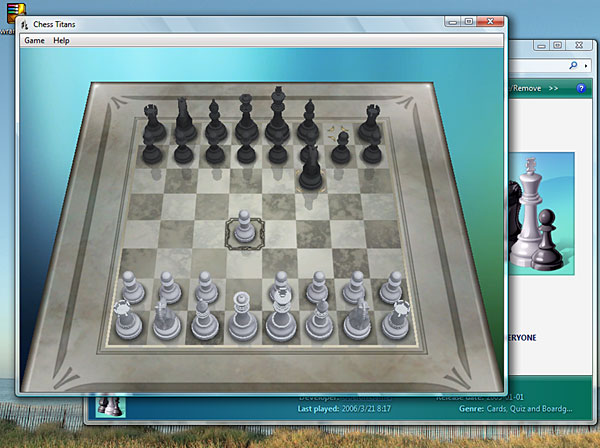Select the black rook on h8

[370, 123]
